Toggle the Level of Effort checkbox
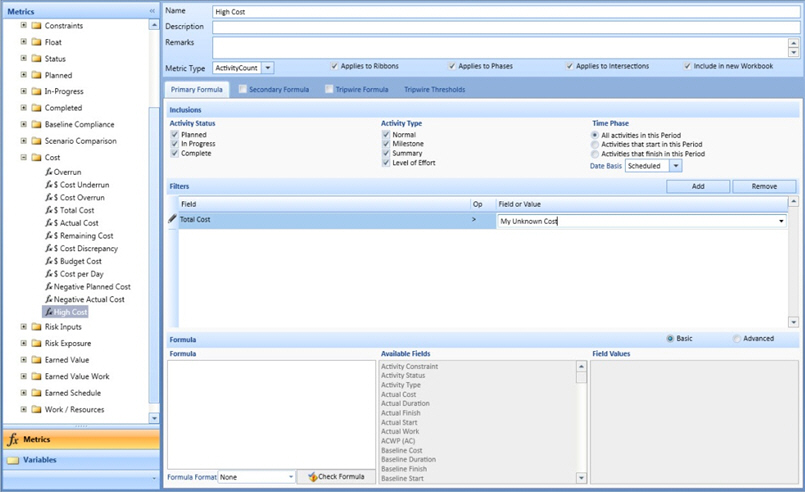Image resolution: width=805 pixels, height=492 pixels. point(386,162)
